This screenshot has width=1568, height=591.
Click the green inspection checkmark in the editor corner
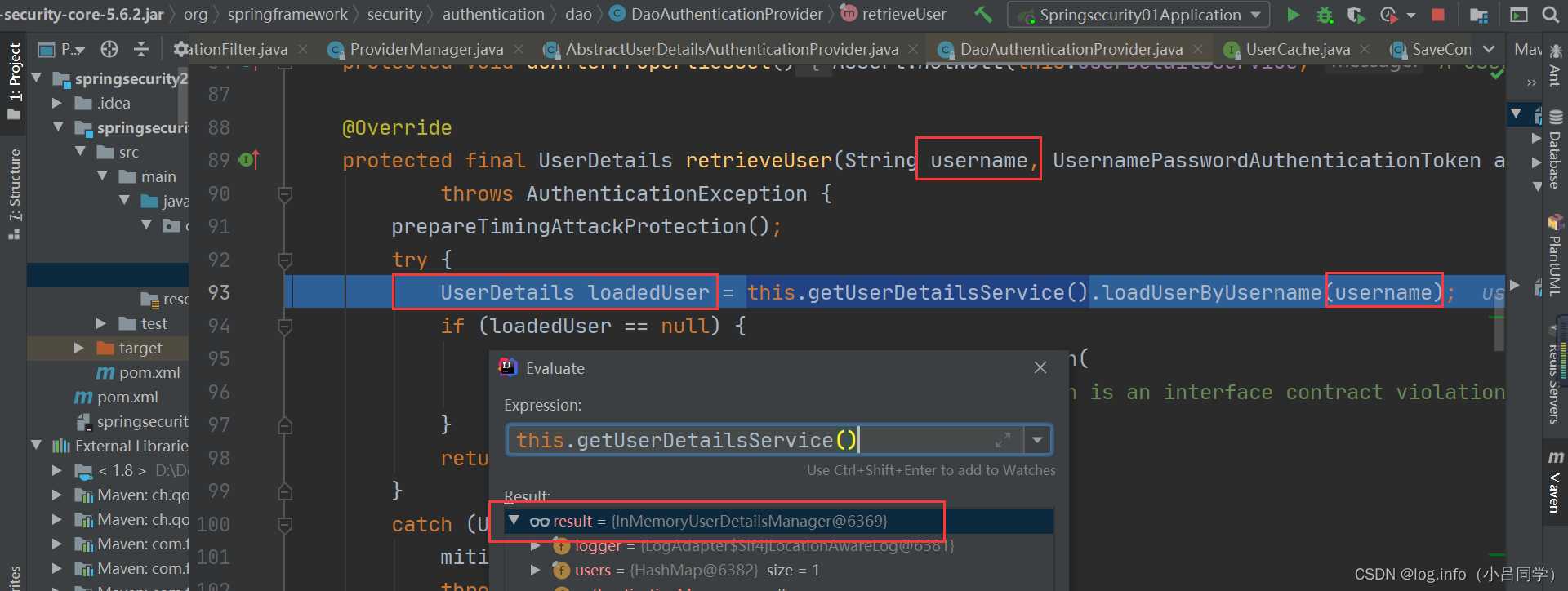pos(1496,73)
